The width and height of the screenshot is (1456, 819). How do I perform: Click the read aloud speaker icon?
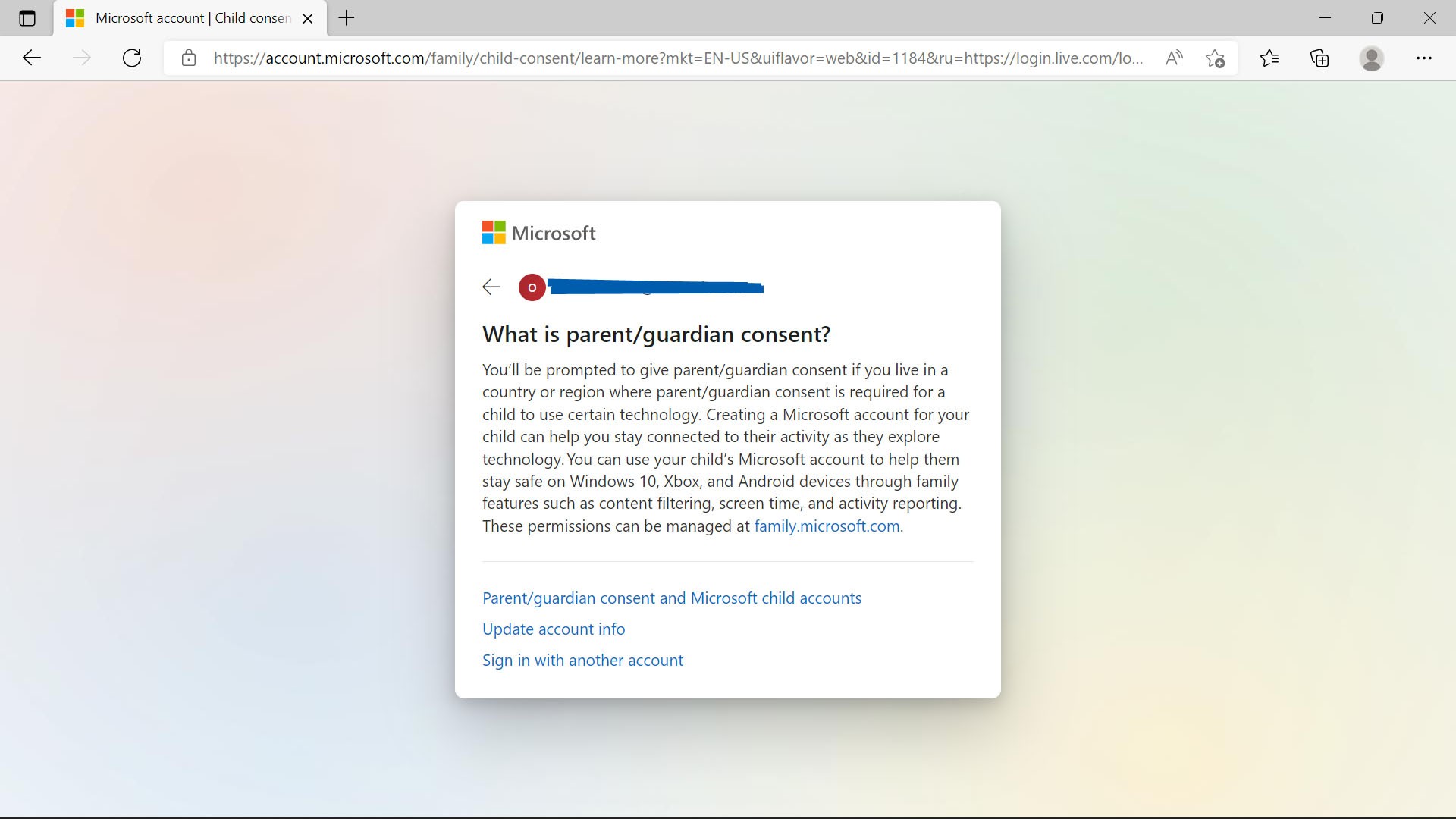click(x=1175, y=58)
